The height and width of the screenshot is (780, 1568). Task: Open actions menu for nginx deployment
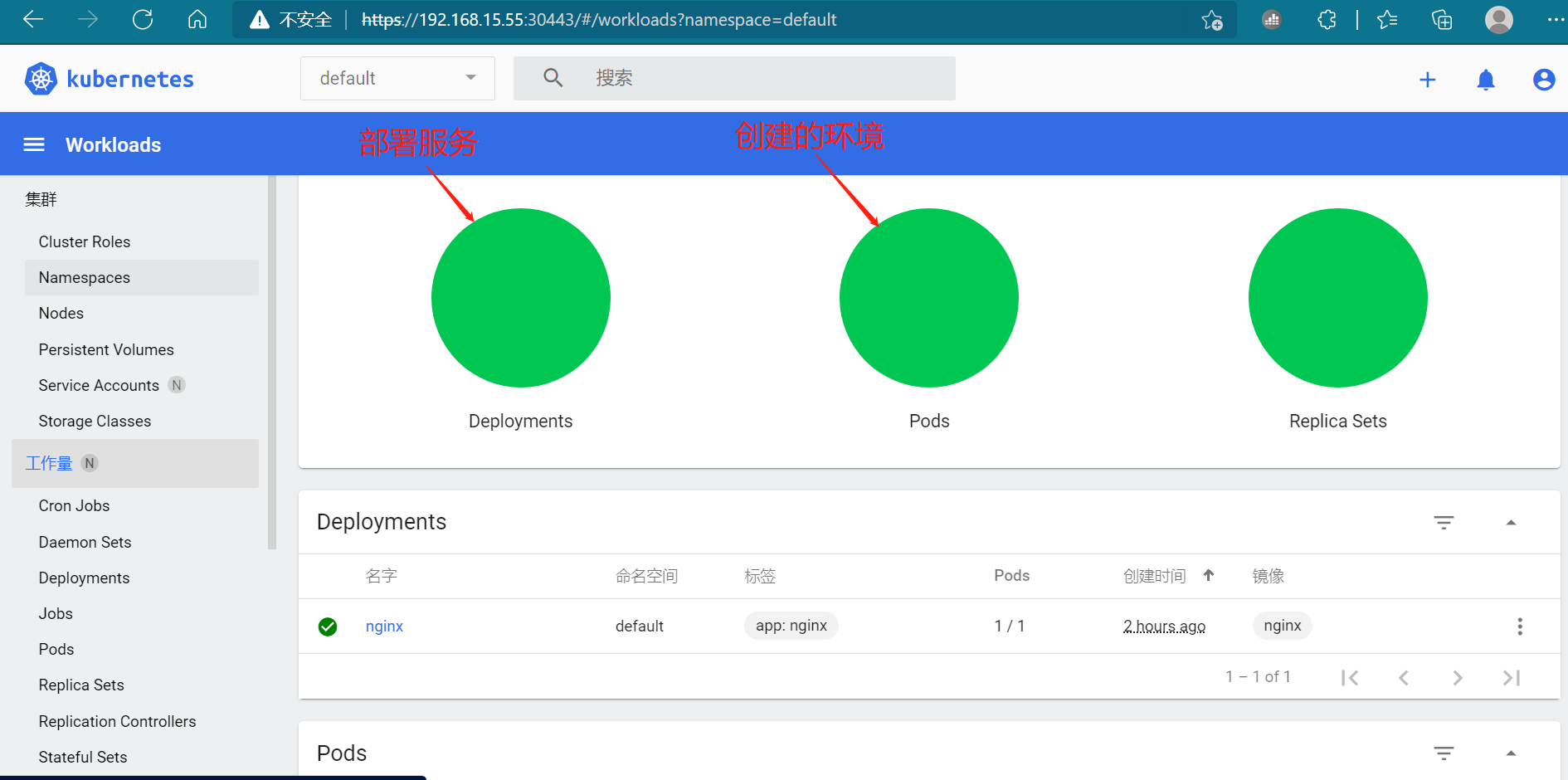click(1520, 626)
